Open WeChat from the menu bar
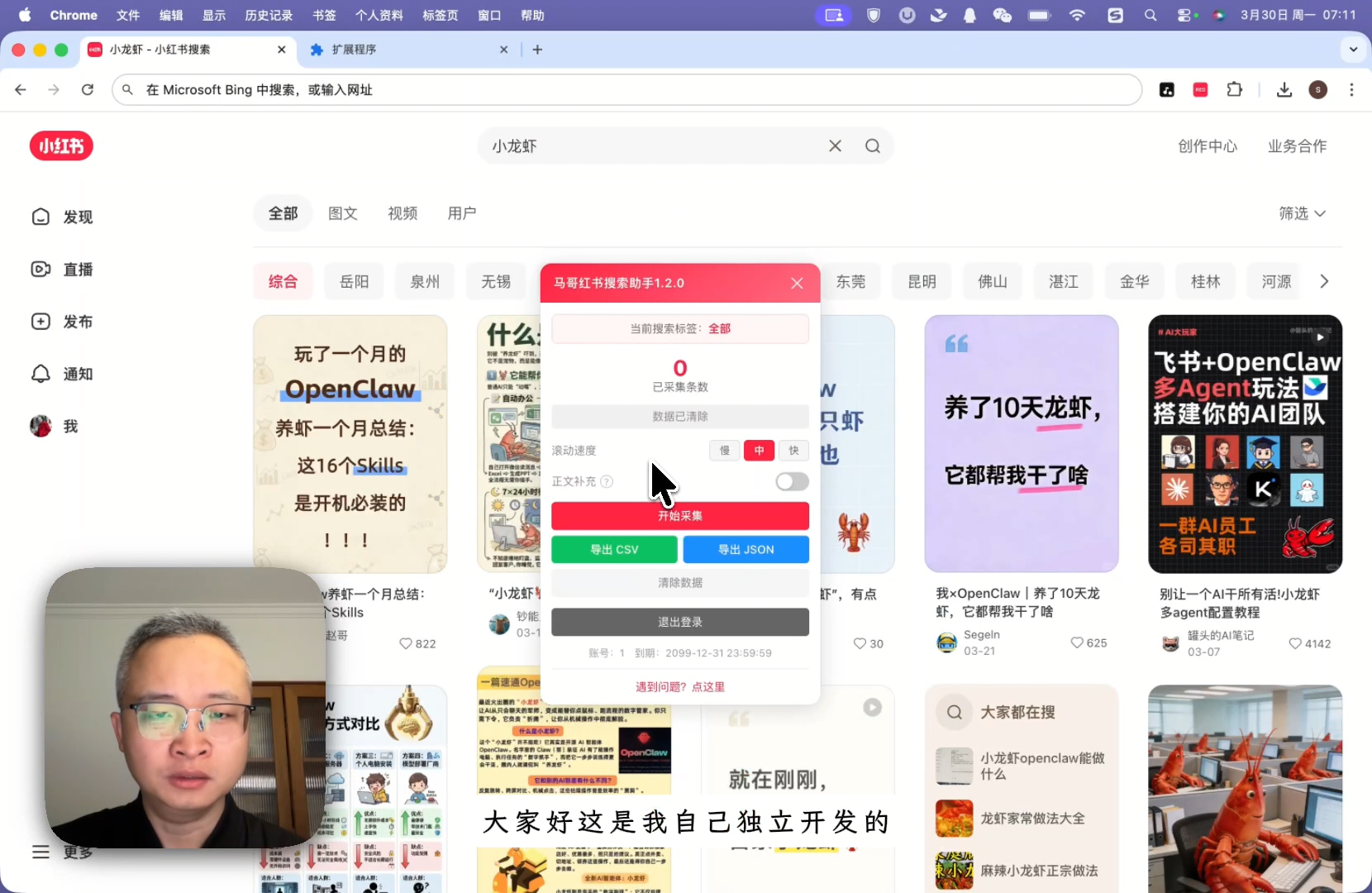The width and height of the screenshot is (1372, 893). [x=1003, y=15]
